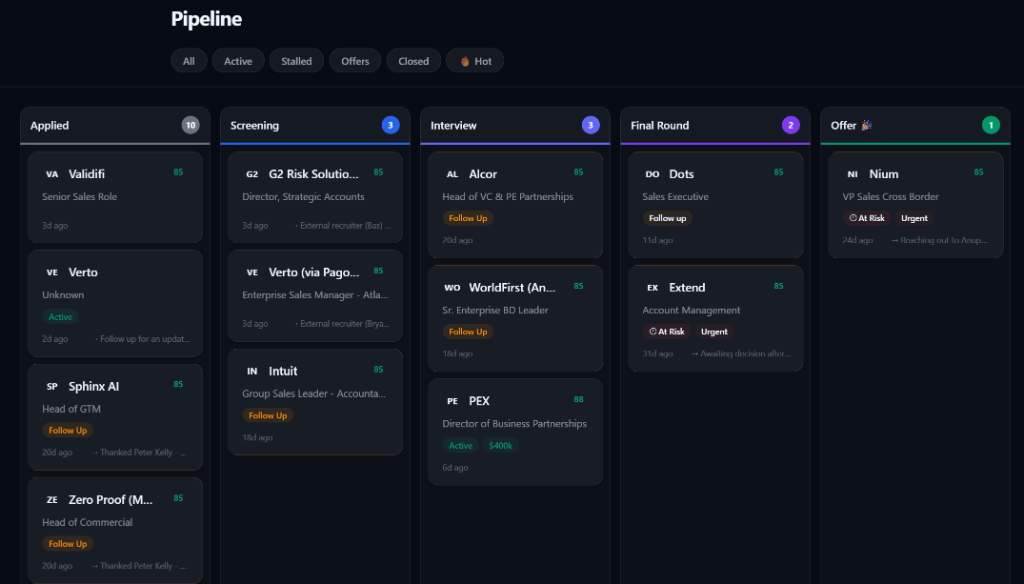Click the Final Round count badge 2

[790, 125]
